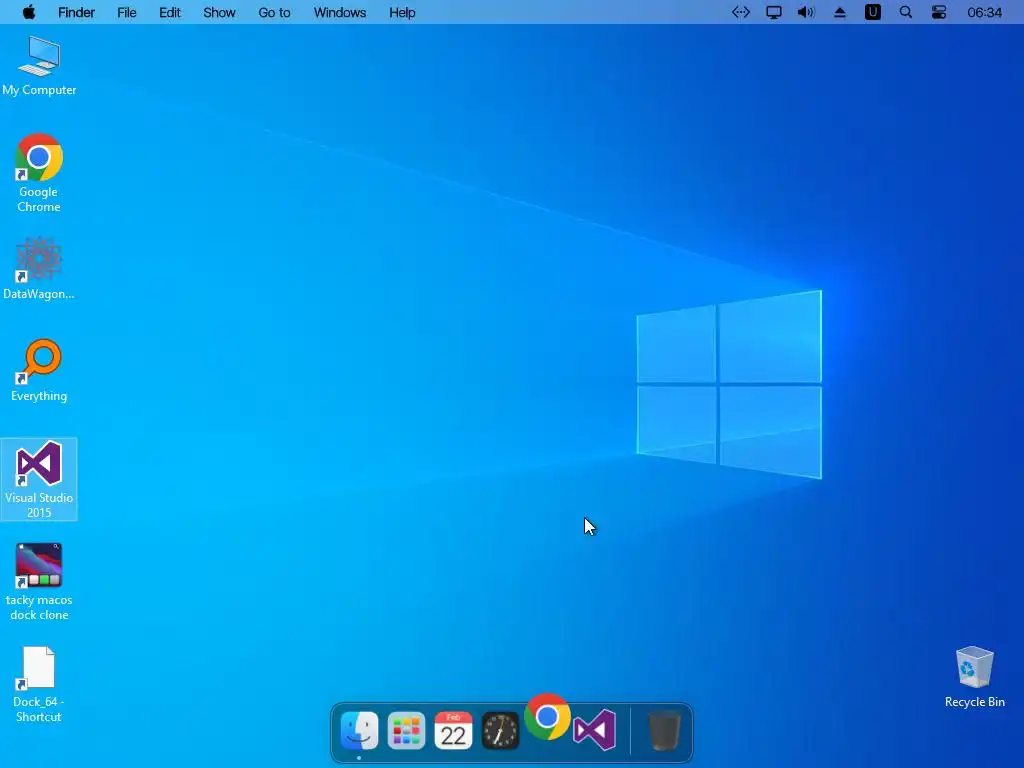
Task: Click the eject icon in menu bar
Action: 840,12
